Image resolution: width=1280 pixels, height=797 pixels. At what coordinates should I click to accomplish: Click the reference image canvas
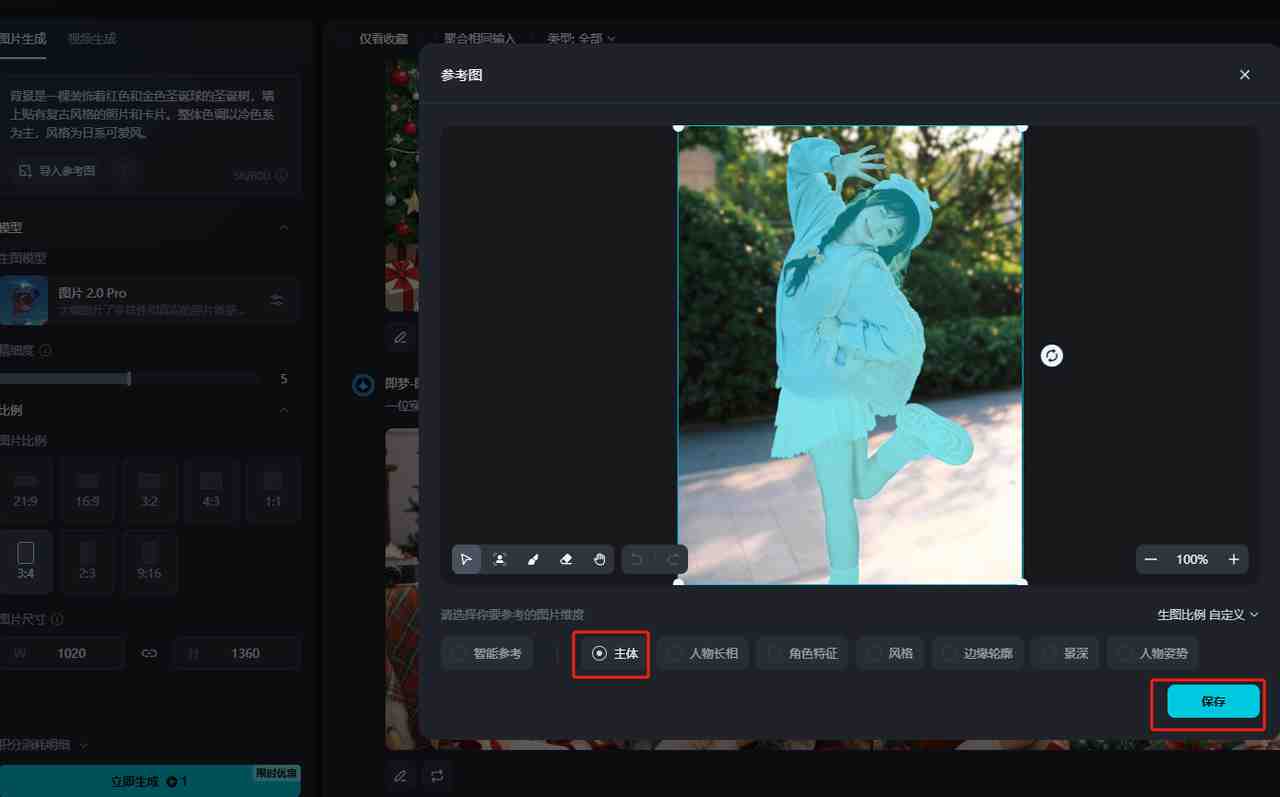tap(850, 355)
